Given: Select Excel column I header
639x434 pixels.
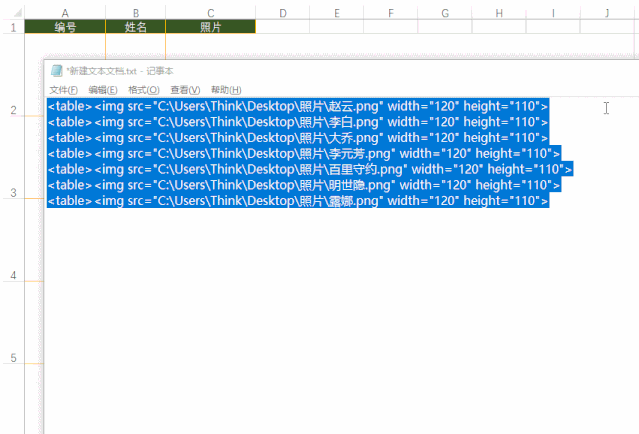Looking at the screenshot, I should (553, 13).
